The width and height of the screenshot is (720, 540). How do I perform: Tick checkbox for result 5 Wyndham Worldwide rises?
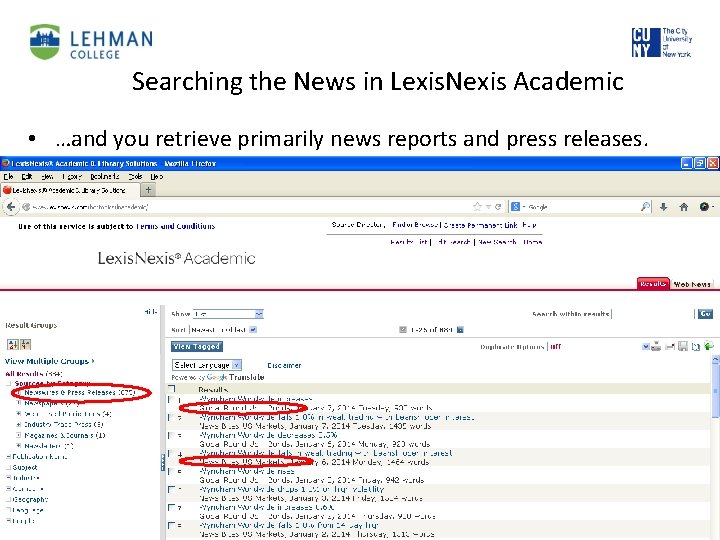(171, 472)
